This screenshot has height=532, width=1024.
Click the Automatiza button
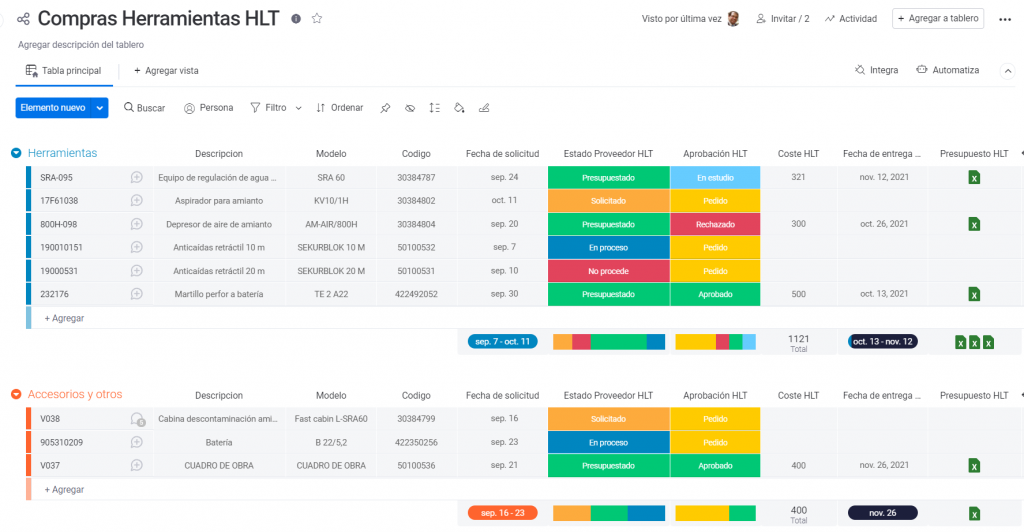point(946,71)
